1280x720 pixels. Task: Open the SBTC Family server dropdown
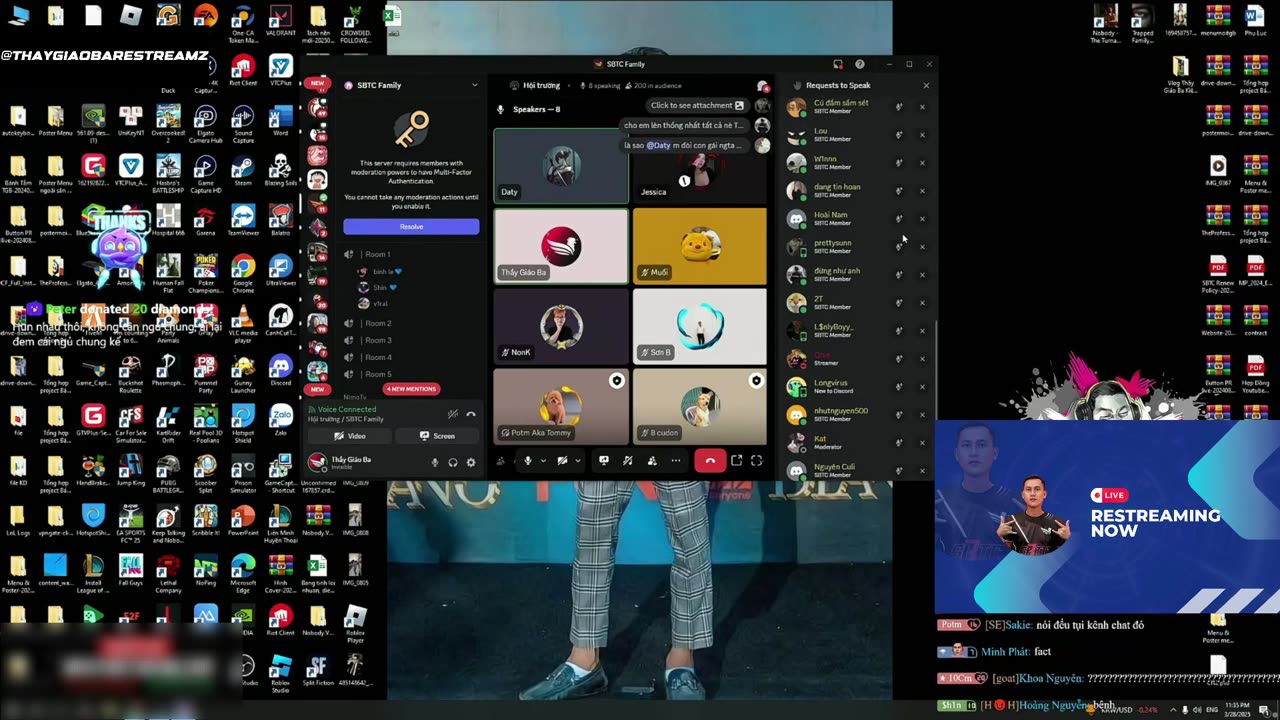(x=474, y=85)
